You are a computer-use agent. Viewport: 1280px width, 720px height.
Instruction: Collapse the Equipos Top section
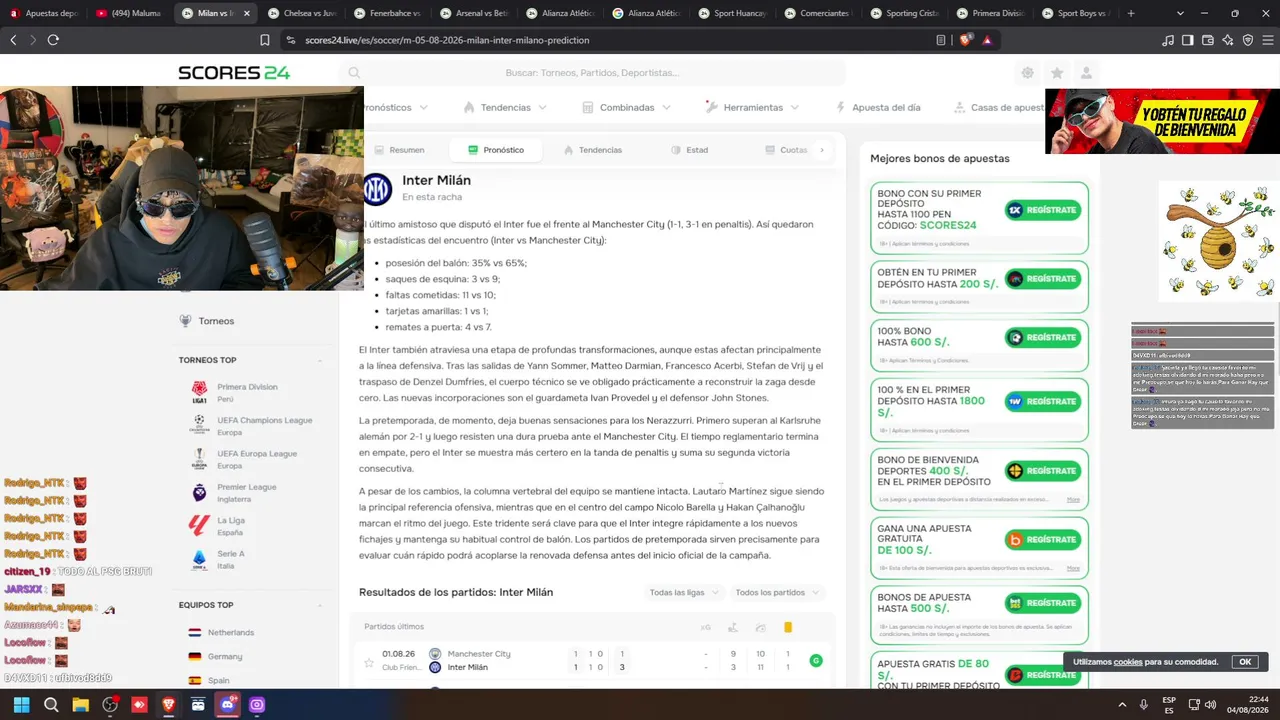coord(320,605)
